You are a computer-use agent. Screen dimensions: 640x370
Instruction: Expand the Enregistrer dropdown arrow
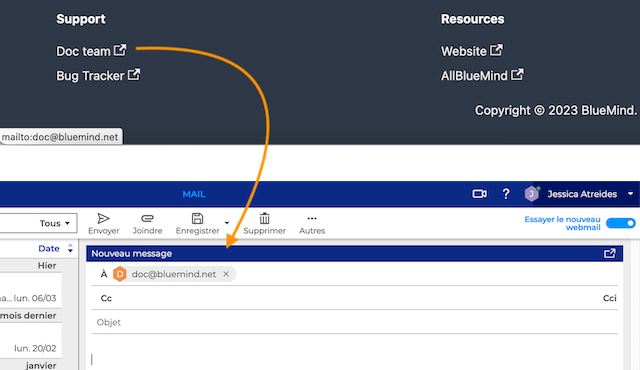click(x=227, y=223)
